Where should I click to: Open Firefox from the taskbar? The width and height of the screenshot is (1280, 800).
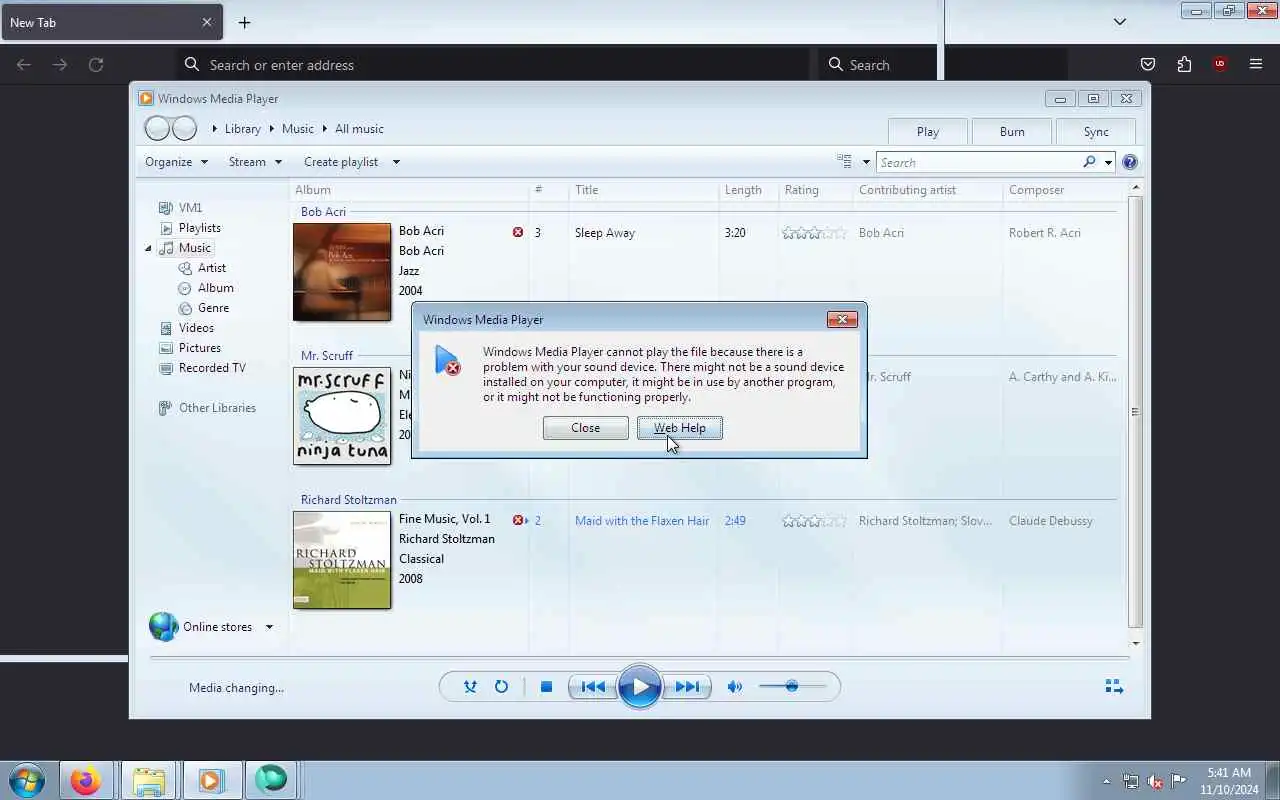pos(86,780)
